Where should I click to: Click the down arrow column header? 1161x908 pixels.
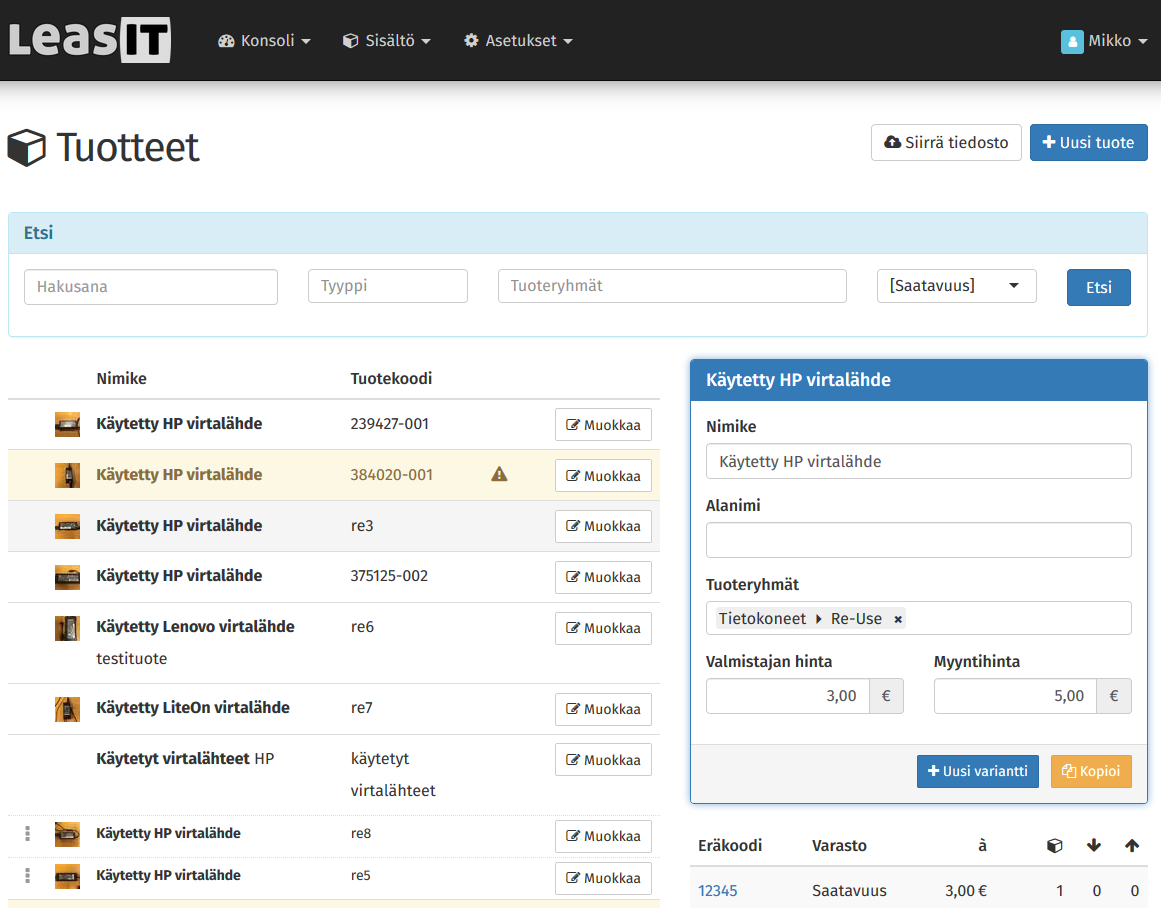[1094, 846]
